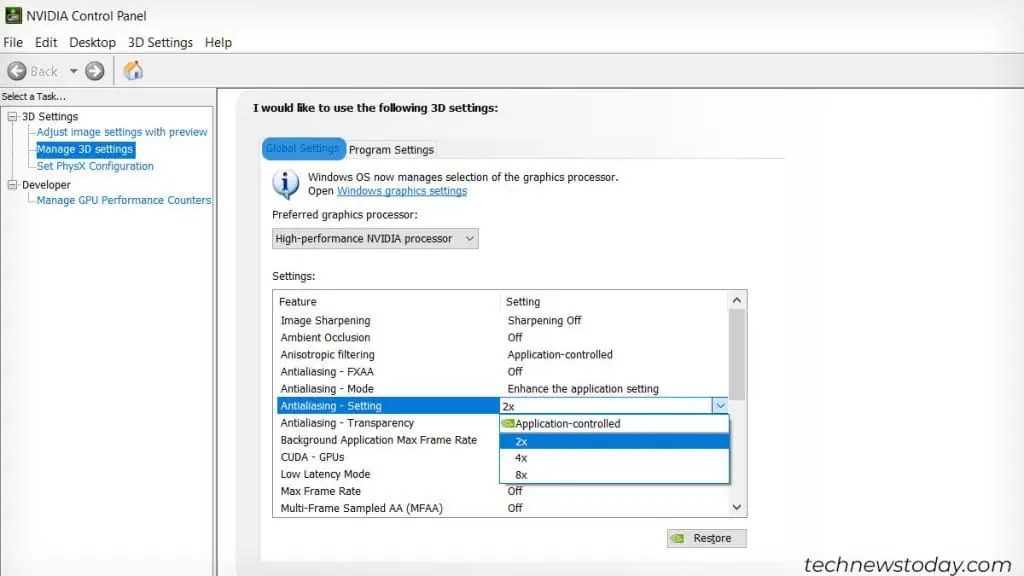Open the 3D Settings menu

coord(159,42)
